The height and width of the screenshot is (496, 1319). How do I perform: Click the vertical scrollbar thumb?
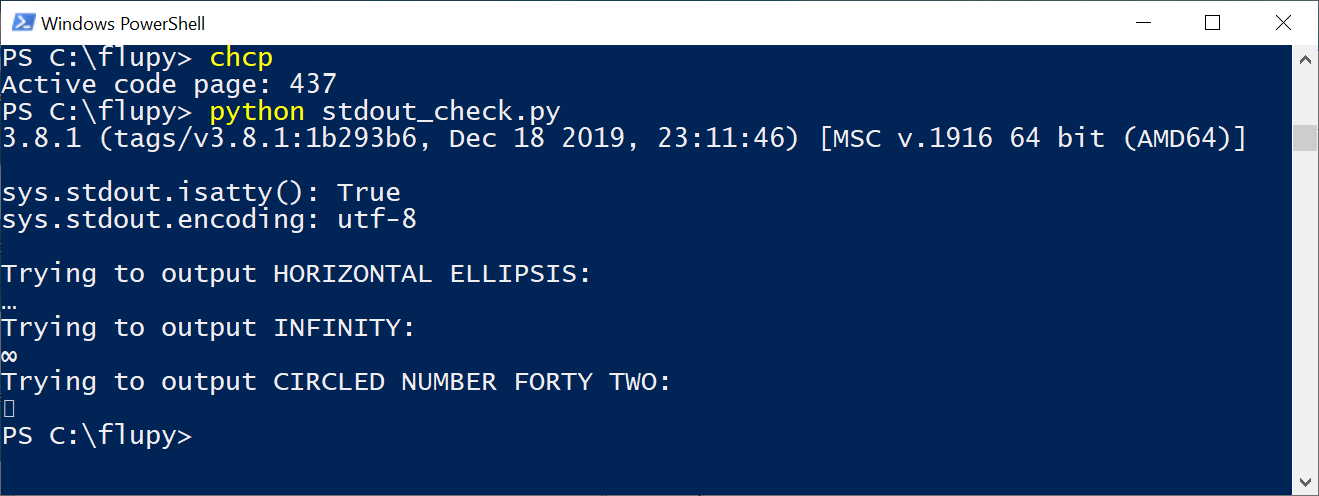pyautogui.click(x=1305, y=137)
